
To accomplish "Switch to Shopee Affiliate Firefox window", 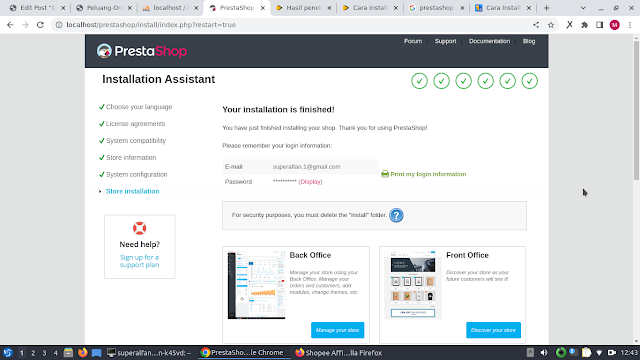I will pos(339,353).
